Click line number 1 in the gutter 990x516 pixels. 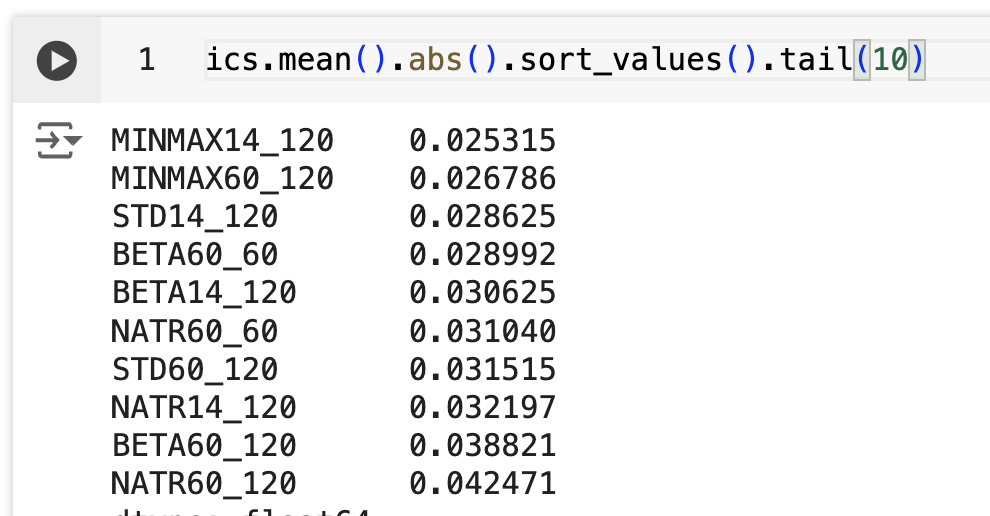[x=146, y=60]
